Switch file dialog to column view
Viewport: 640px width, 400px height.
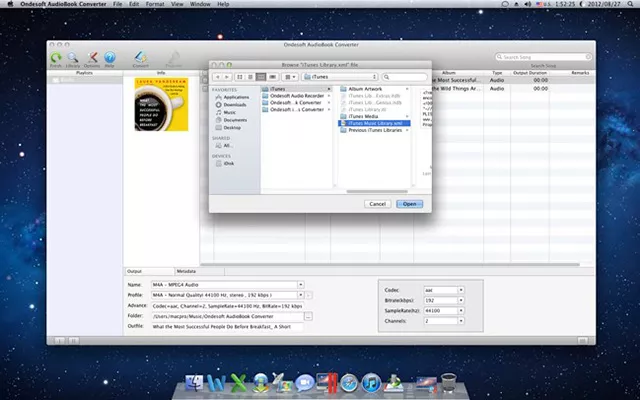click(261, 77)
